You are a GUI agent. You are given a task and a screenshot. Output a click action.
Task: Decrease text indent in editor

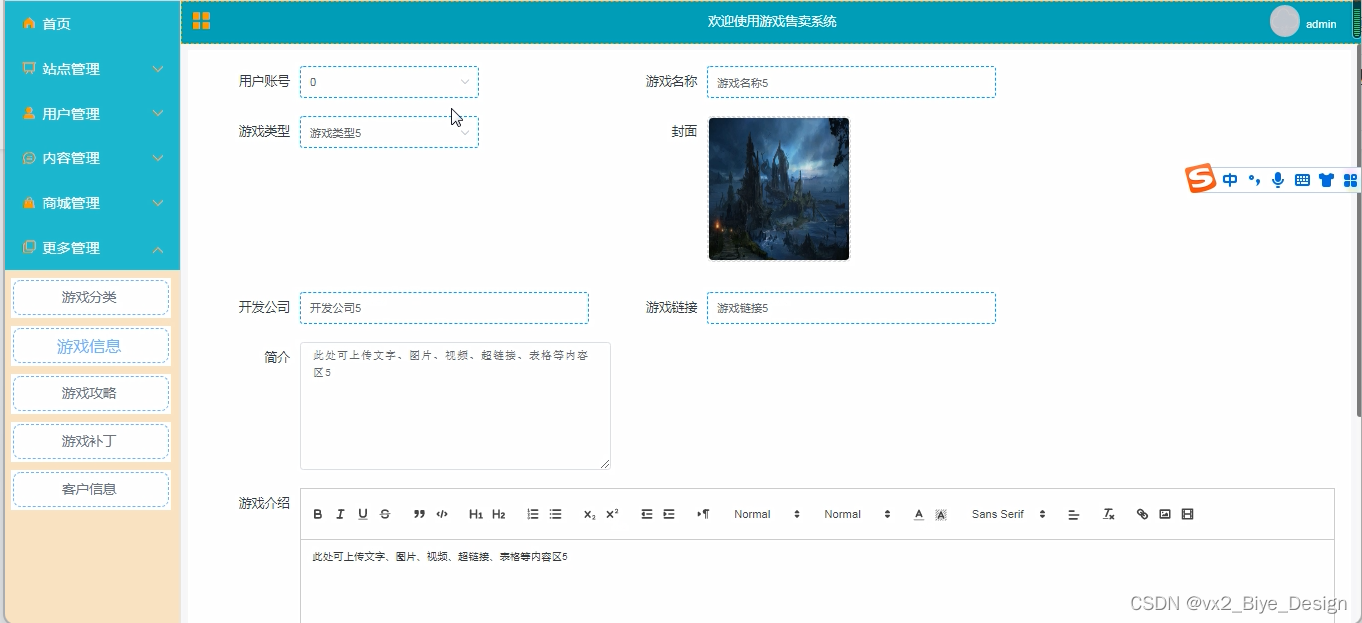[647, 514]
